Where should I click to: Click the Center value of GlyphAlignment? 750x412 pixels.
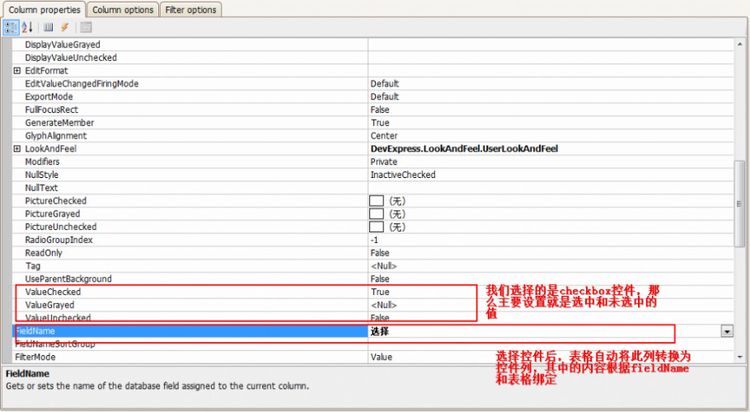(x=384, y=136)
